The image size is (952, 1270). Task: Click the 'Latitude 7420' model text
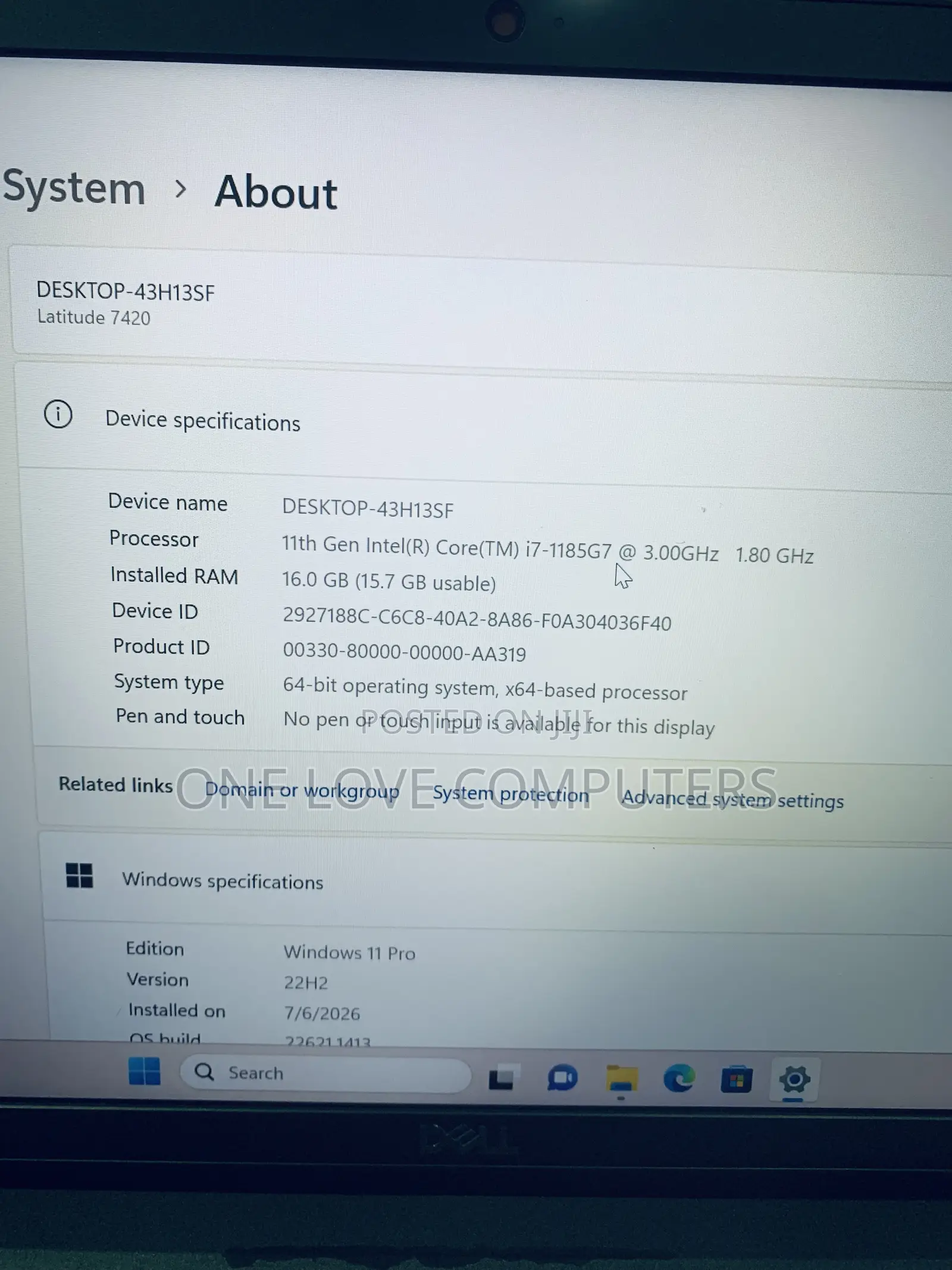[93, 317]
